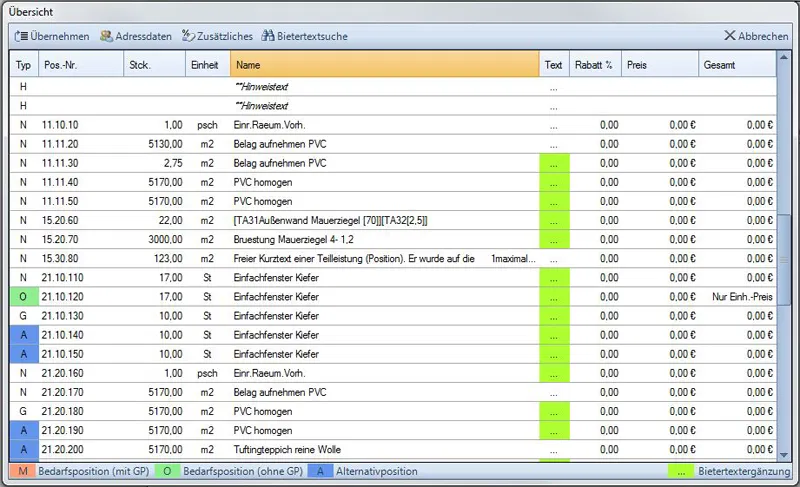800x487 pixels.
Task: Click Stck. quantity cell of row 15.20.60
Action: click(155, 221)
